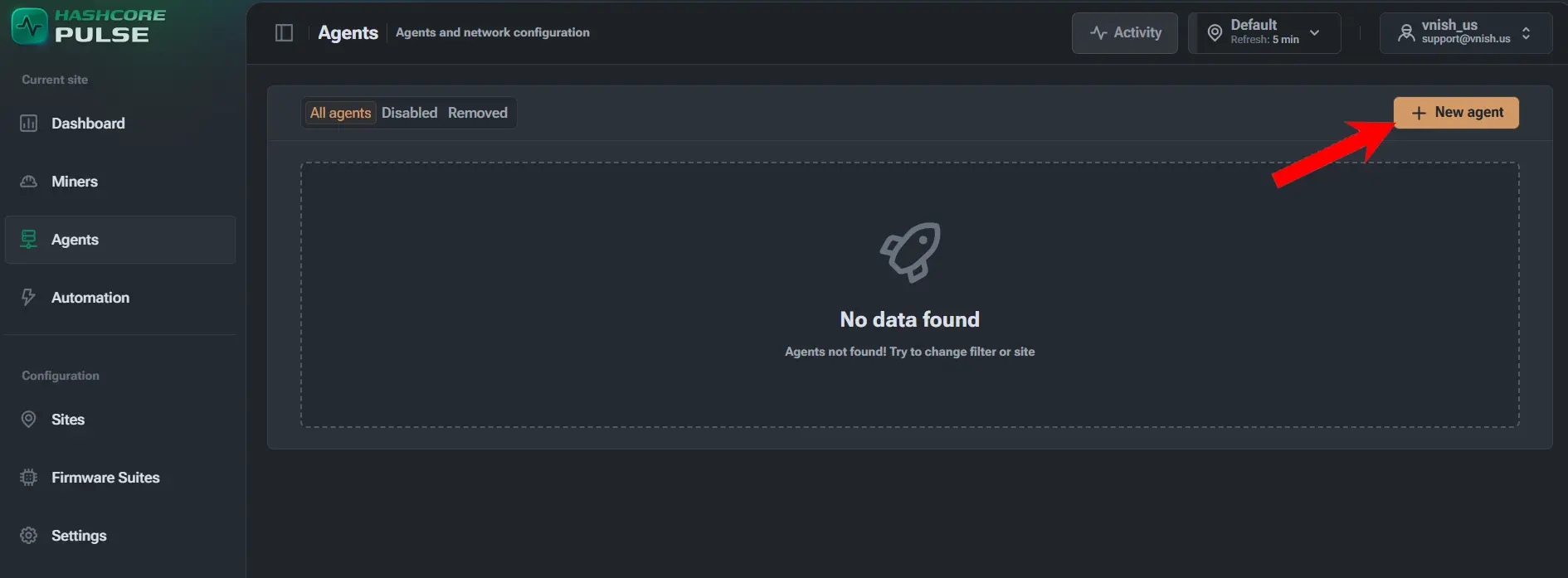Open Settings label in the sidebar
Screen dimensions: 1568x578
pos(79,536)
